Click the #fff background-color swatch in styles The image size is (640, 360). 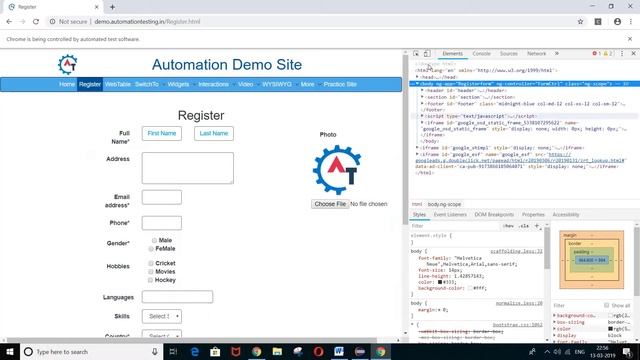click(x=470, y=288)
